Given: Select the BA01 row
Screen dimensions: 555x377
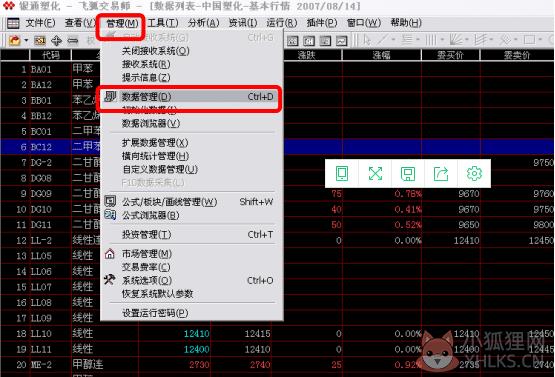Looking at the screenshot, I should (50, 69).
